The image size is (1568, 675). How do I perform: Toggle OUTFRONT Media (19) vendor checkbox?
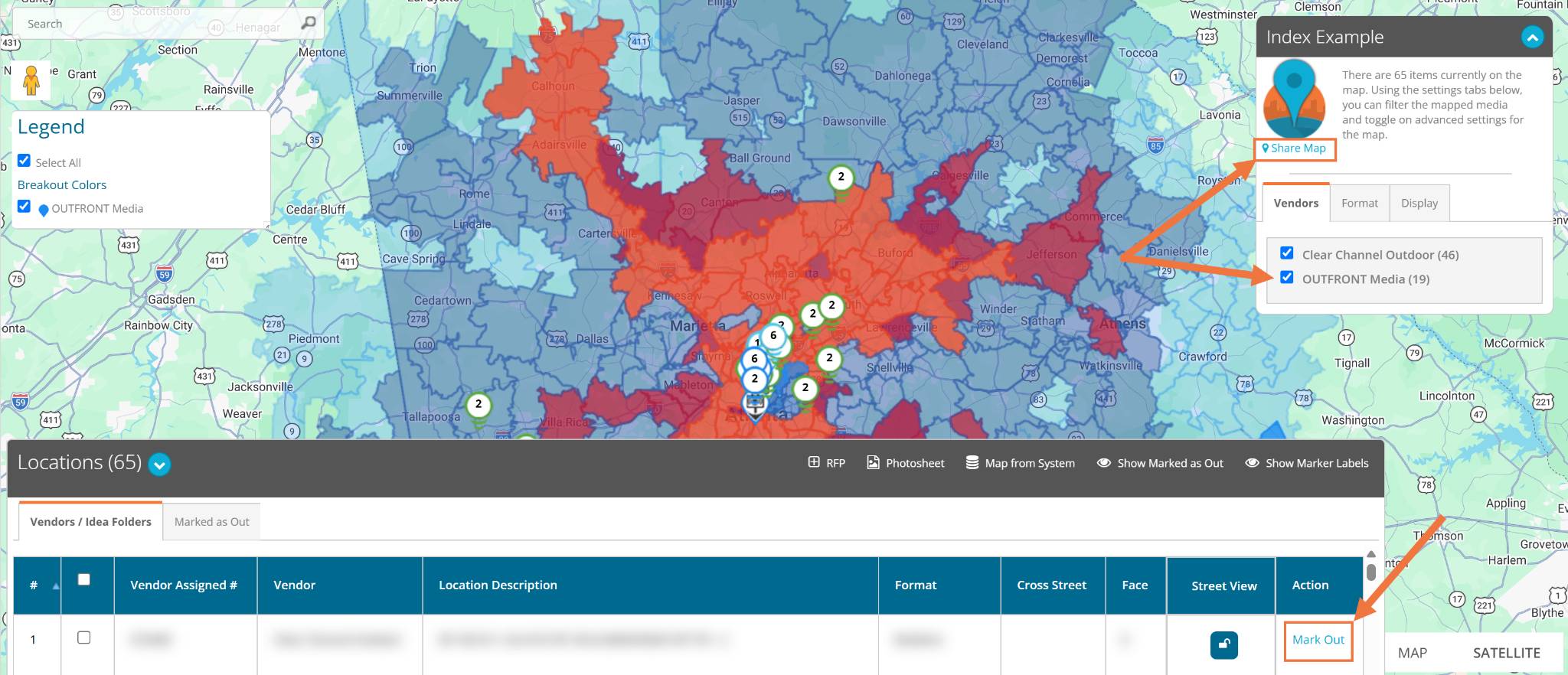tap(1287, 278)
